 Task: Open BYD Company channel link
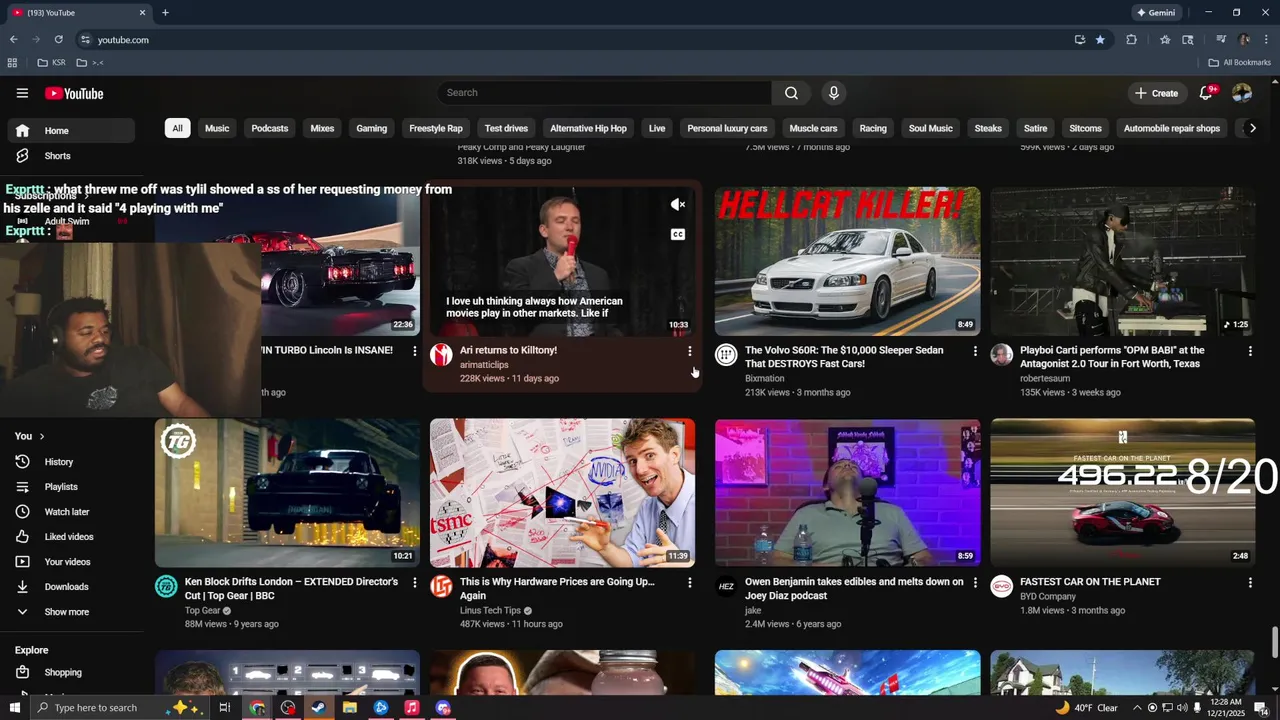pyautogui.click(x=1048, y=597)
